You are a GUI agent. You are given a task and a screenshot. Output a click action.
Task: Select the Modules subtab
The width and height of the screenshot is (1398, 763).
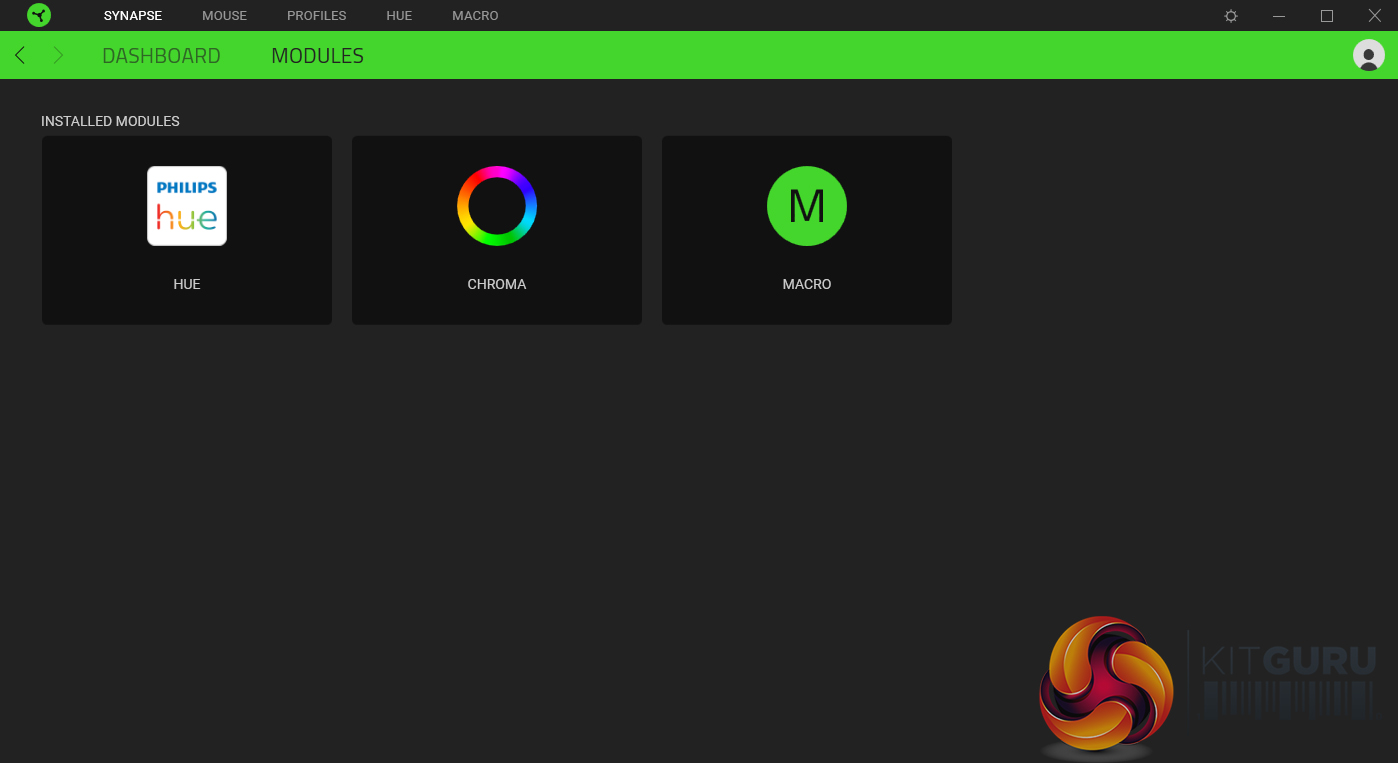318,56
